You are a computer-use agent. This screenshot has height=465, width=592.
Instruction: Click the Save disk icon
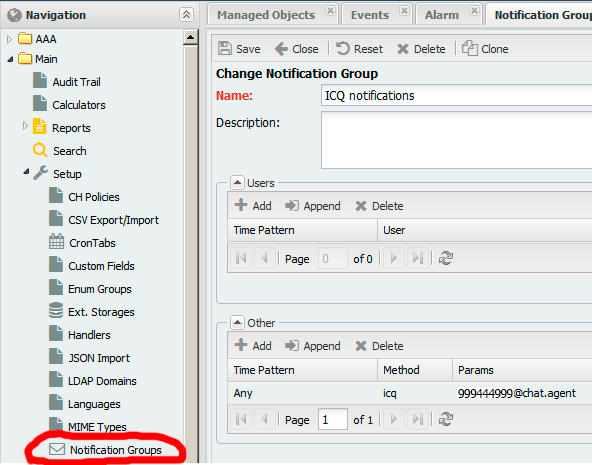click(x=225, y=48)
